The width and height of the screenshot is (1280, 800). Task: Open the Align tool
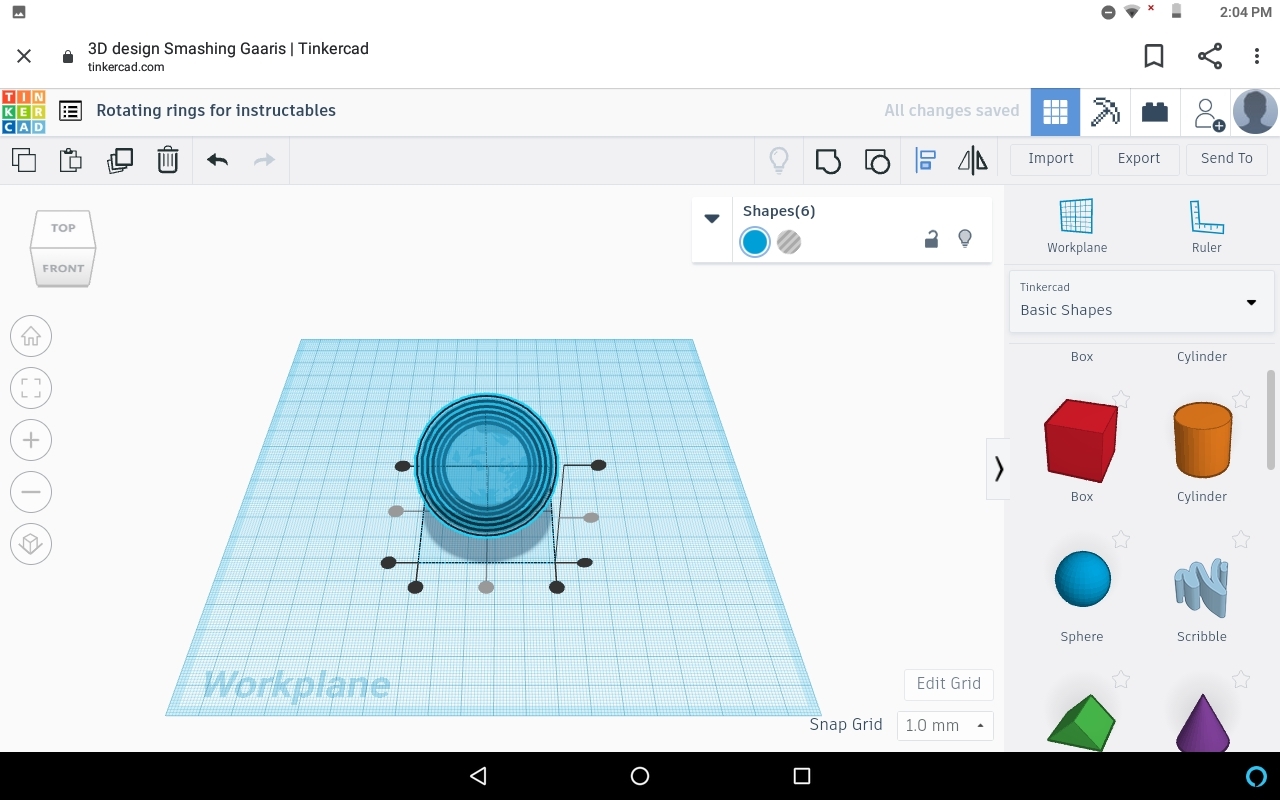[926, 160]
